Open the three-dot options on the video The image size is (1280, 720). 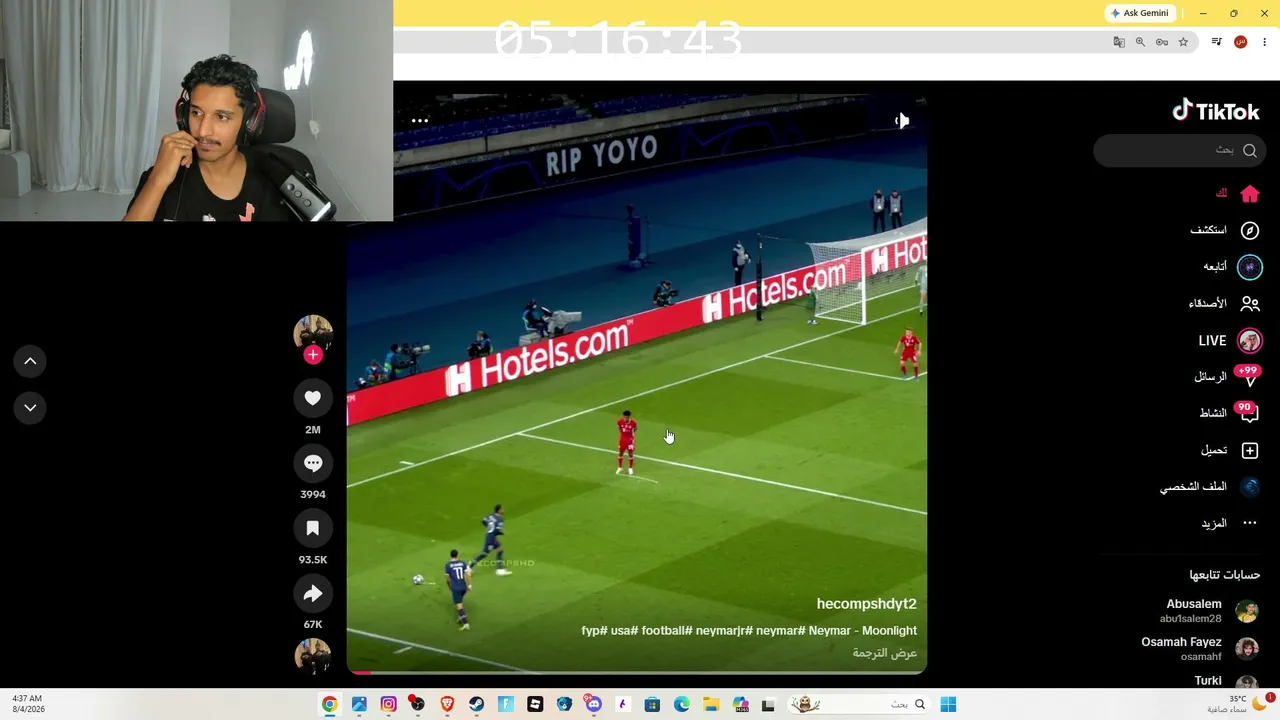click(420, 121)
